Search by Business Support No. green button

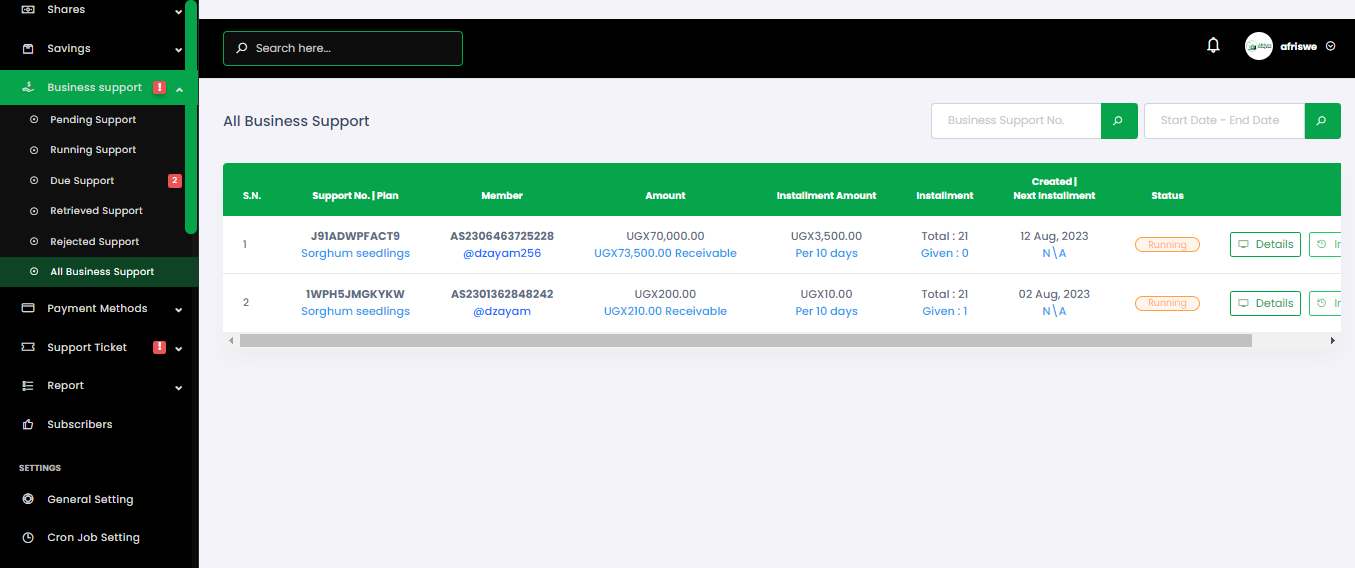coord(1119,121)
